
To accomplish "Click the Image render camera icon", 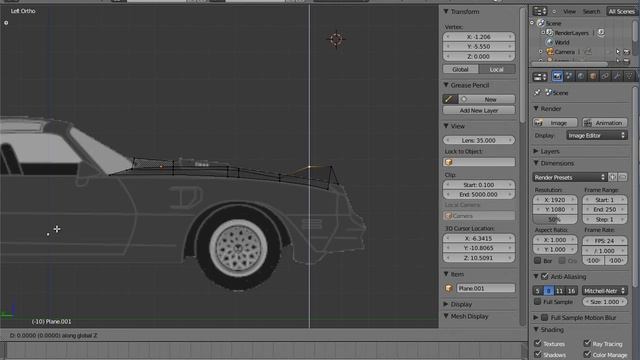I will tap(539, 123).
